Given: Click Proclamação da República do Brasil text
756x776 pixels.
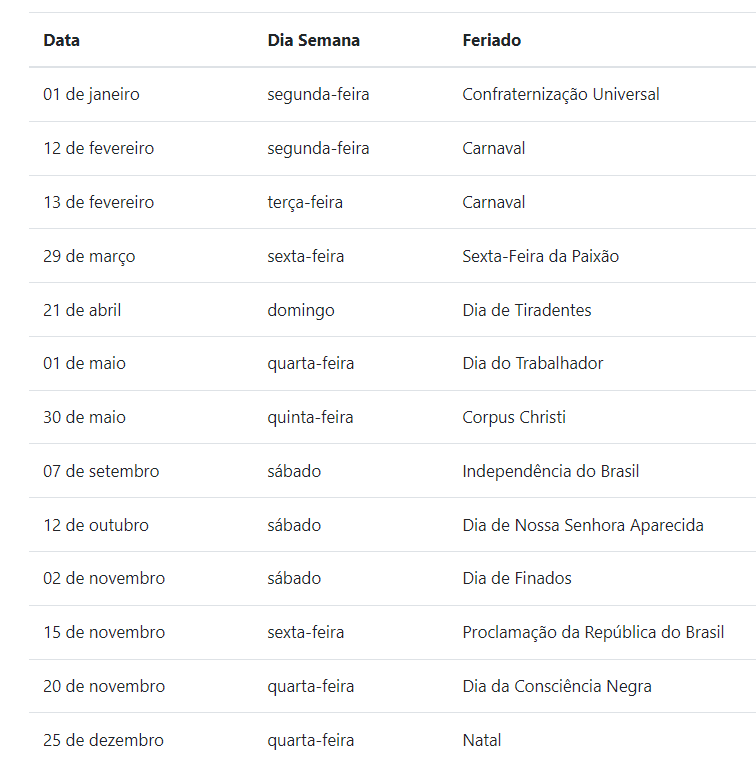Looking at the screenshot, I should coord(593,632).
